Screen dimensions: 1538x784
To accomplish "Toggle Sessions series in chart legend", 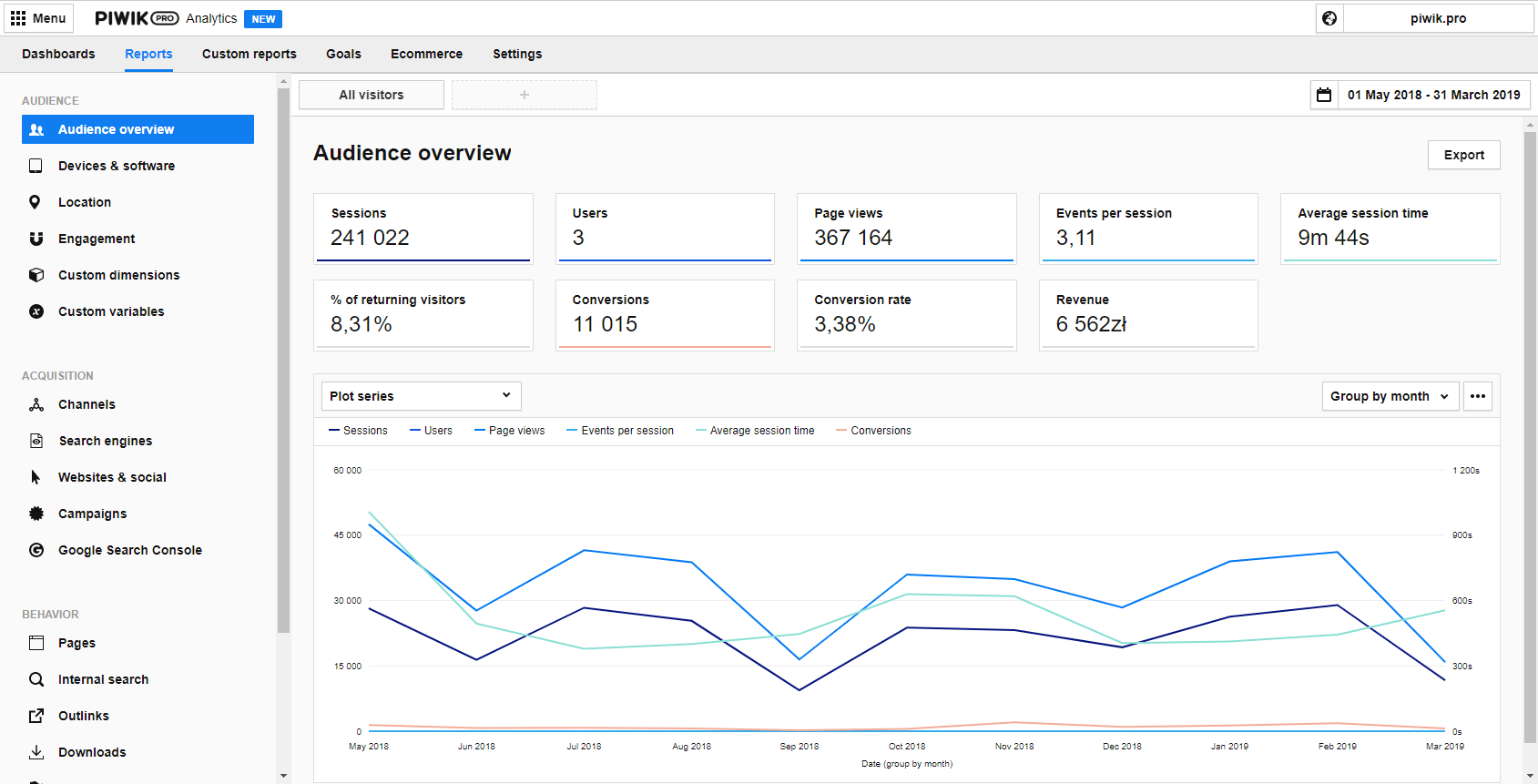I will pos(358,431).
